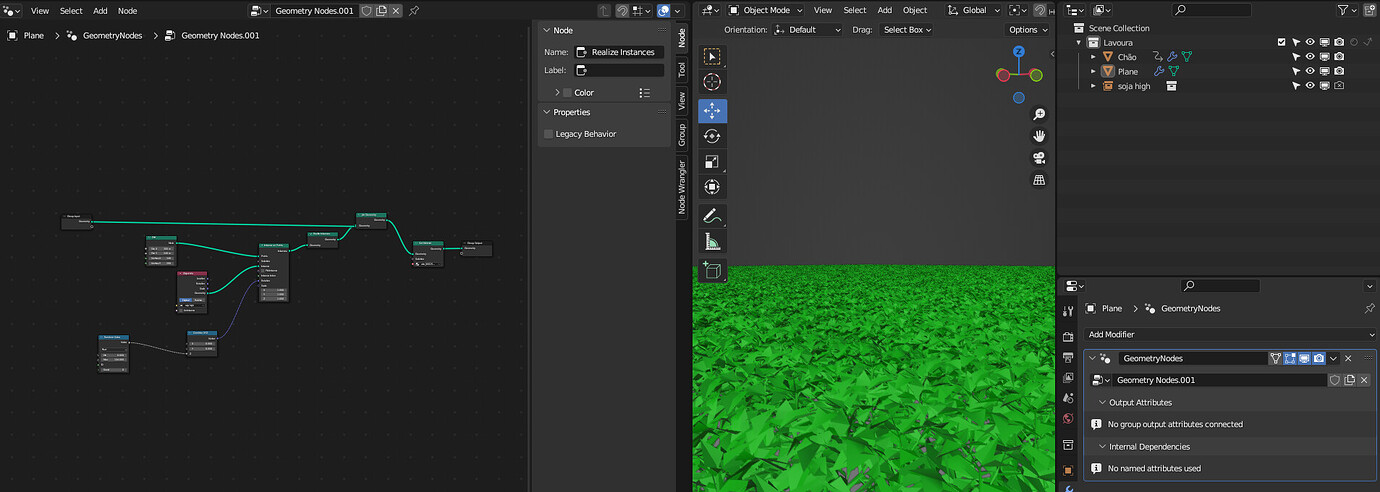Open node editor Add menu

click(100, 10)
